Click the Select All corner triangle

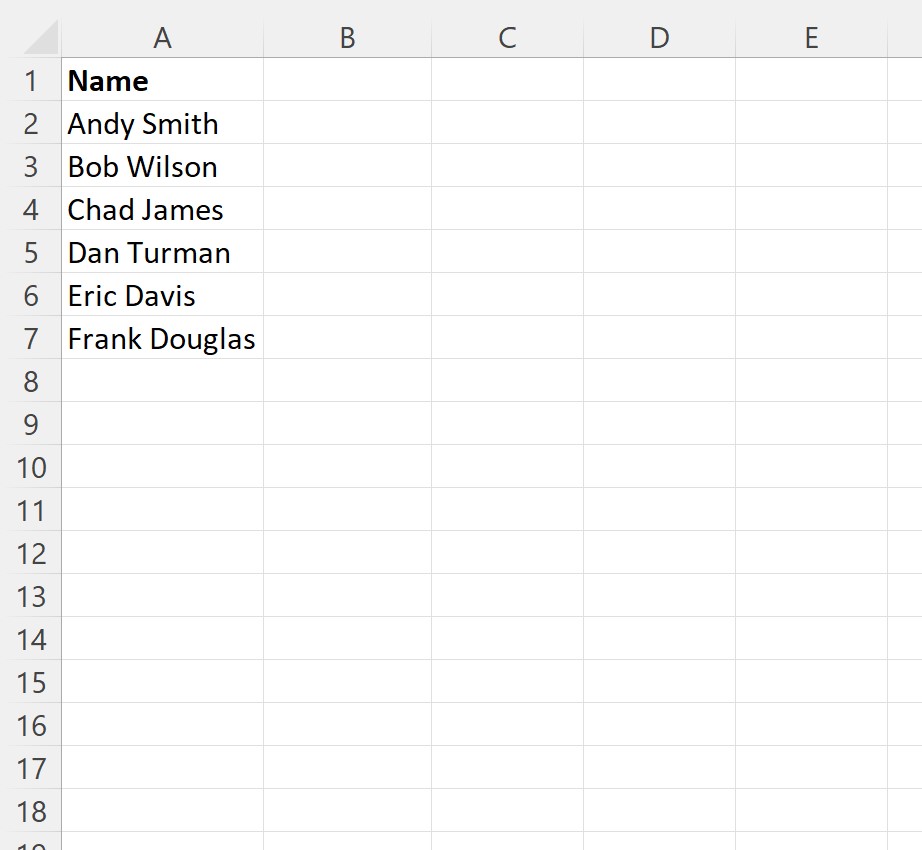[x=33, y=37]
